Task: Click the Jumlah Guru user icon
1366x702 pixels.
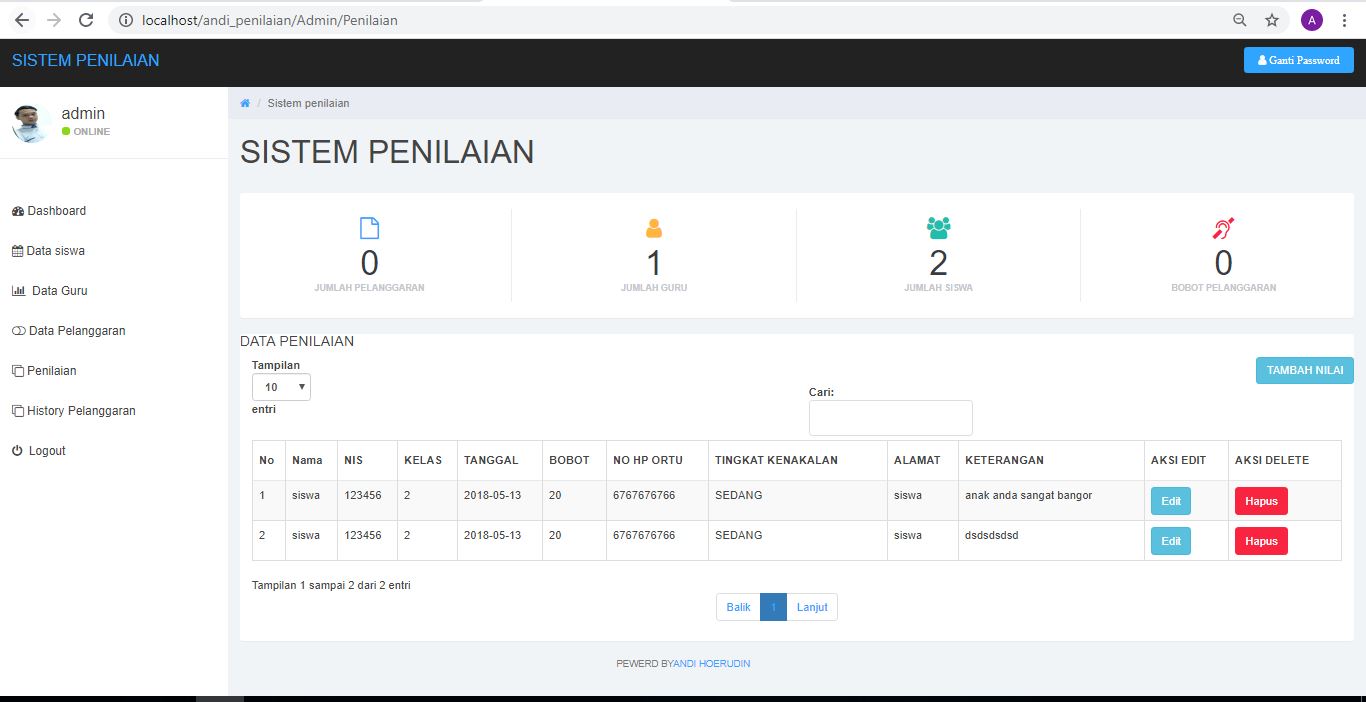Action: 654,228
